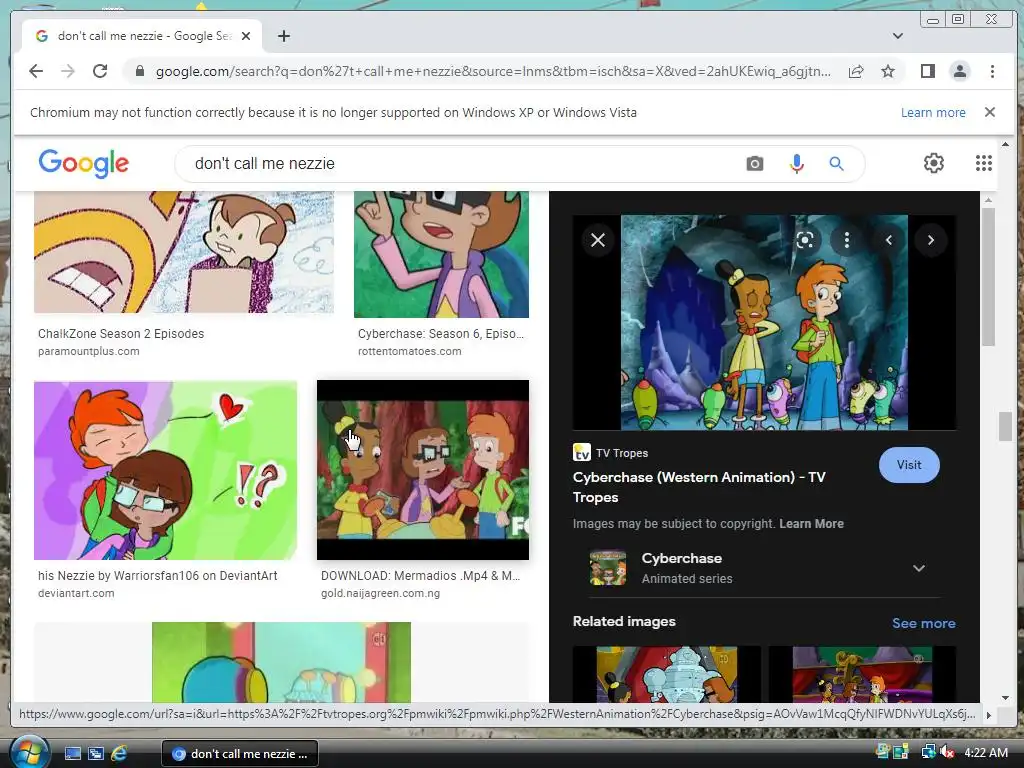Open a new browser tab

(283, 36)
